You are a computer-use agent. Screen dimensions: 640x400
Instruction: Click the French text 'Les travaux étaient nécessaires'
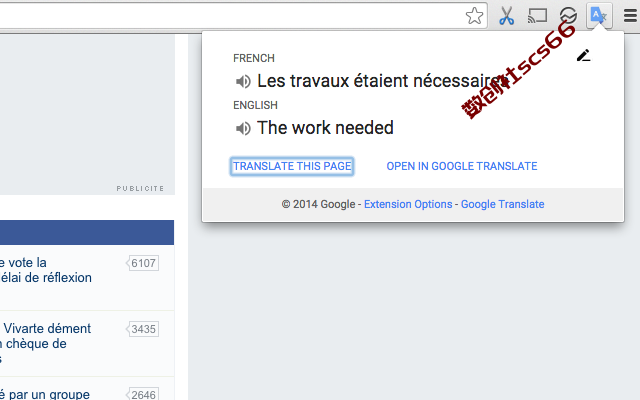pyautogui.click(x=382, y=81)
